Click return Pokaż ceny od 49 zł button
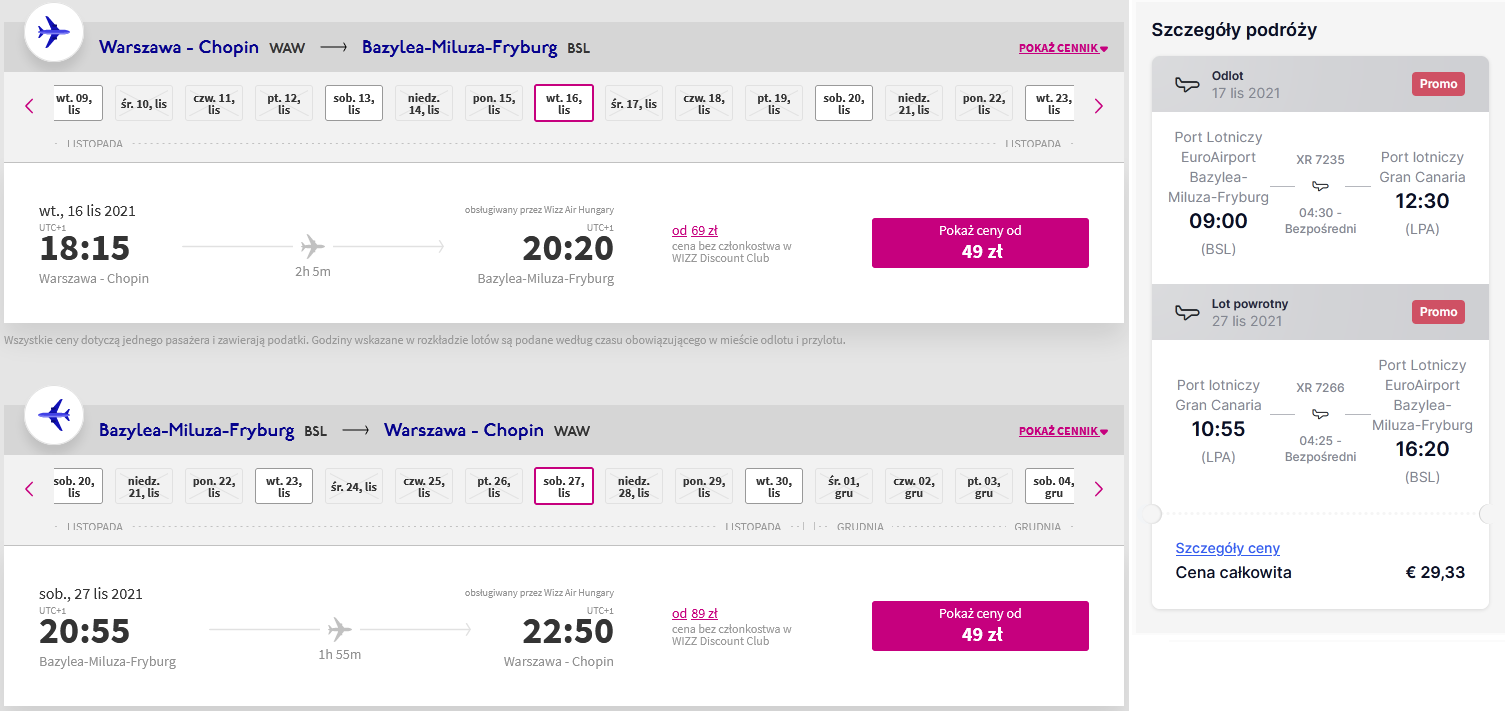The height and width of the screenshot is (712, 1505). [980, 626]
